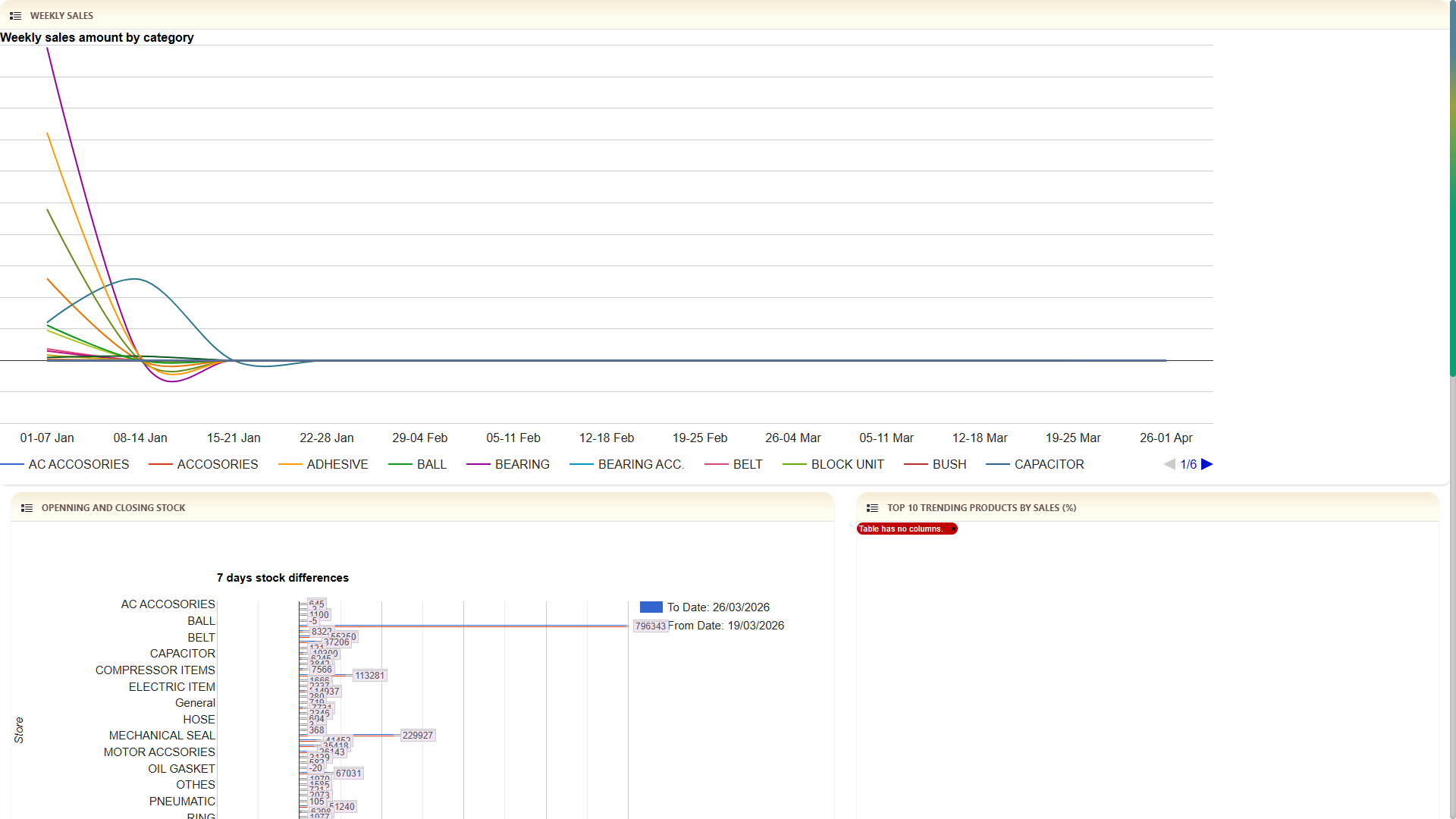
Task: Click the 796343 bar value label
Action: click(x=650, y=626)
